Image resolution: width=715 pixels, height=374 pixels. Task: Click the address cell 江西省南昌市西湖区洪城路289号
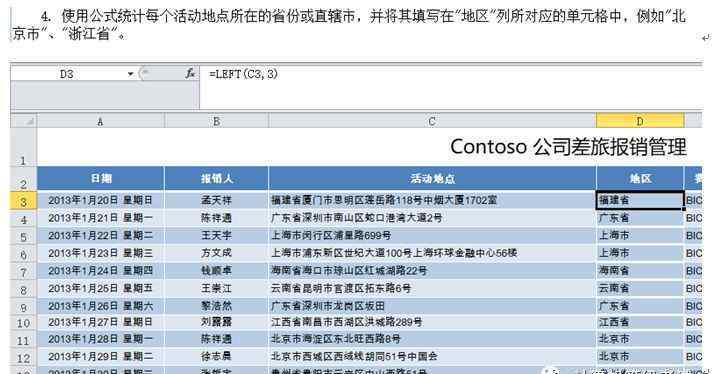coord(432,322)
